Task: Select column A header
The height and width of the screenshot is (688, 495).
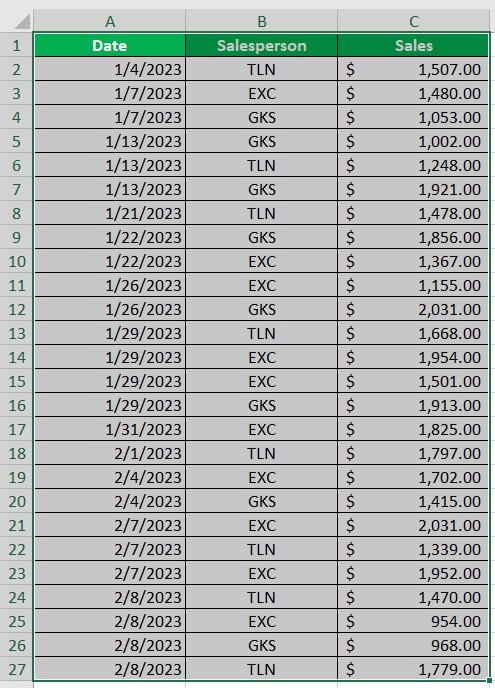Action: pyautogui.click(x=110, y=21)
